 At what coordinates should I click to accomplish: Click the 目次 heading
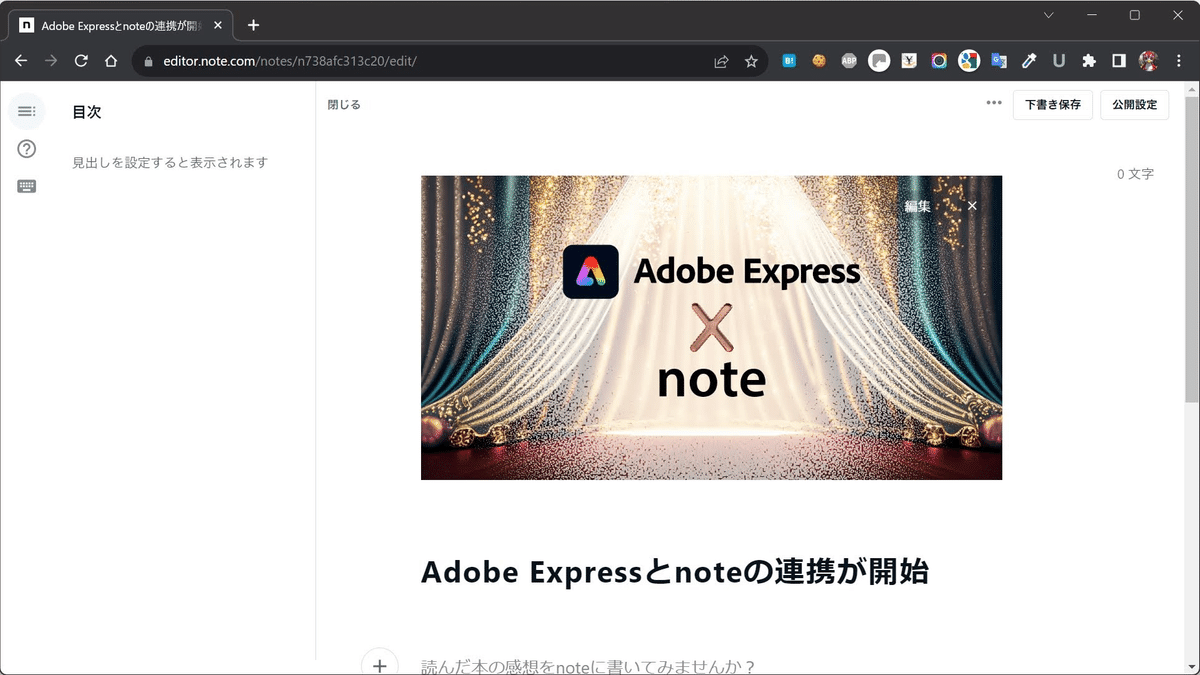tap(87, 112)
